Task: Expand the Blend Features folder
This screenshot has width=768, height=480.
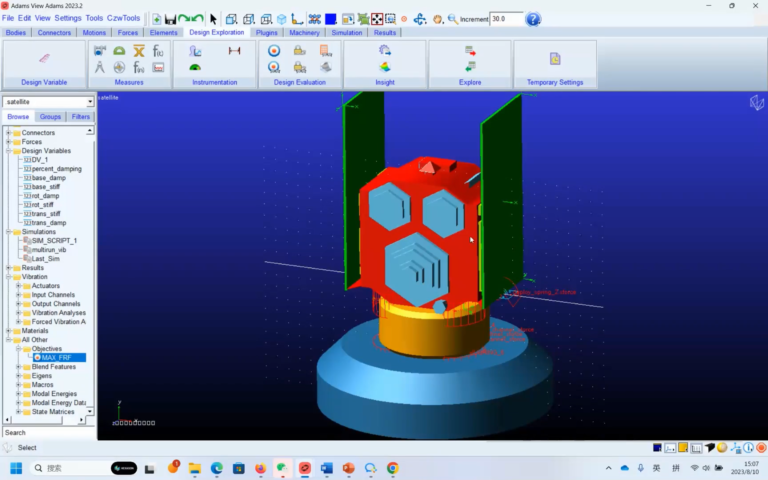Action: (x=19, y=367)
